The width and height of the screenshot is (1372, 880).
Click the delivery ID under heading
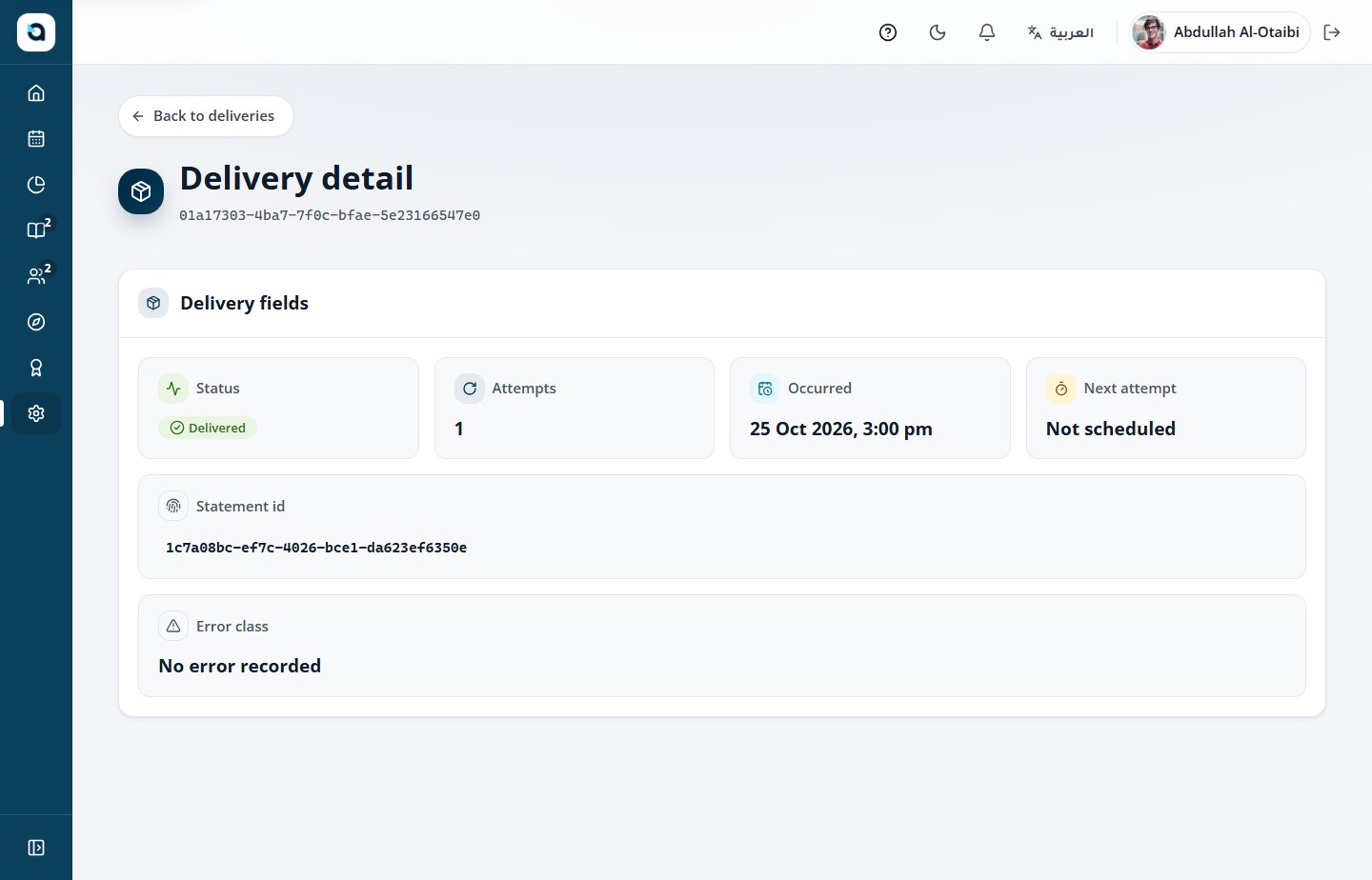click(330, 215)
